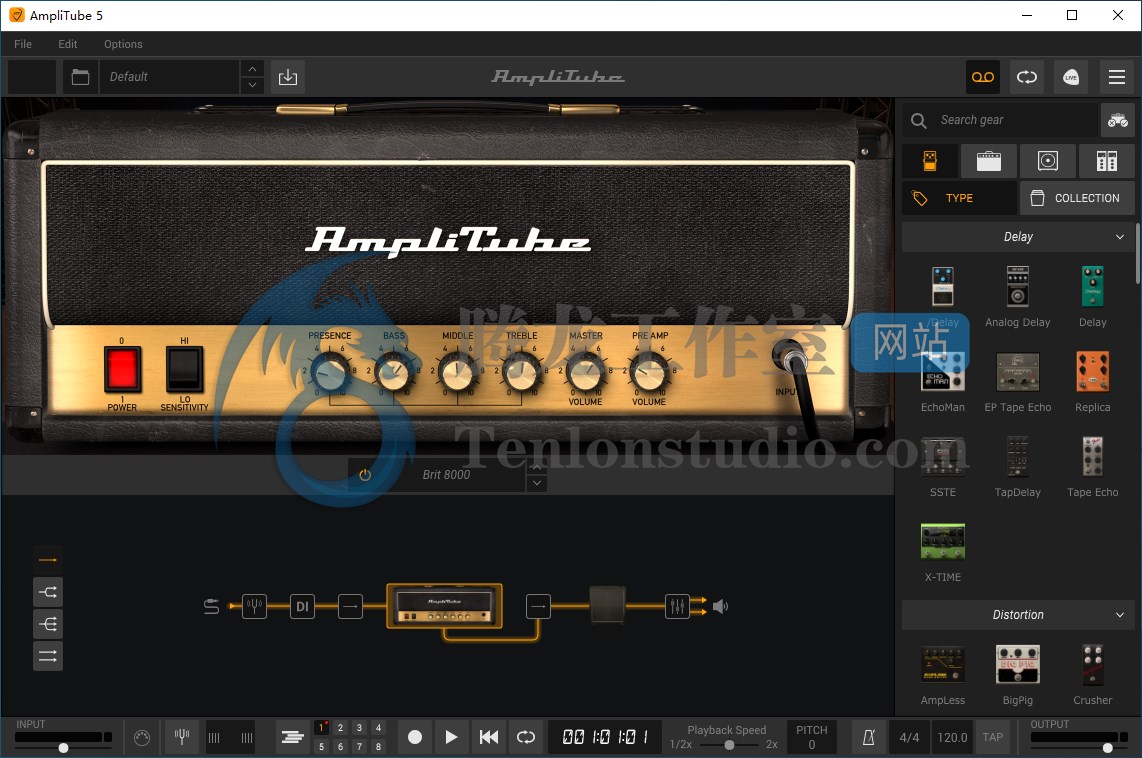The height and width of the screenshot is (758, 1142).
Task: Open the tape recorder panel
Action: tap(982, 76)
